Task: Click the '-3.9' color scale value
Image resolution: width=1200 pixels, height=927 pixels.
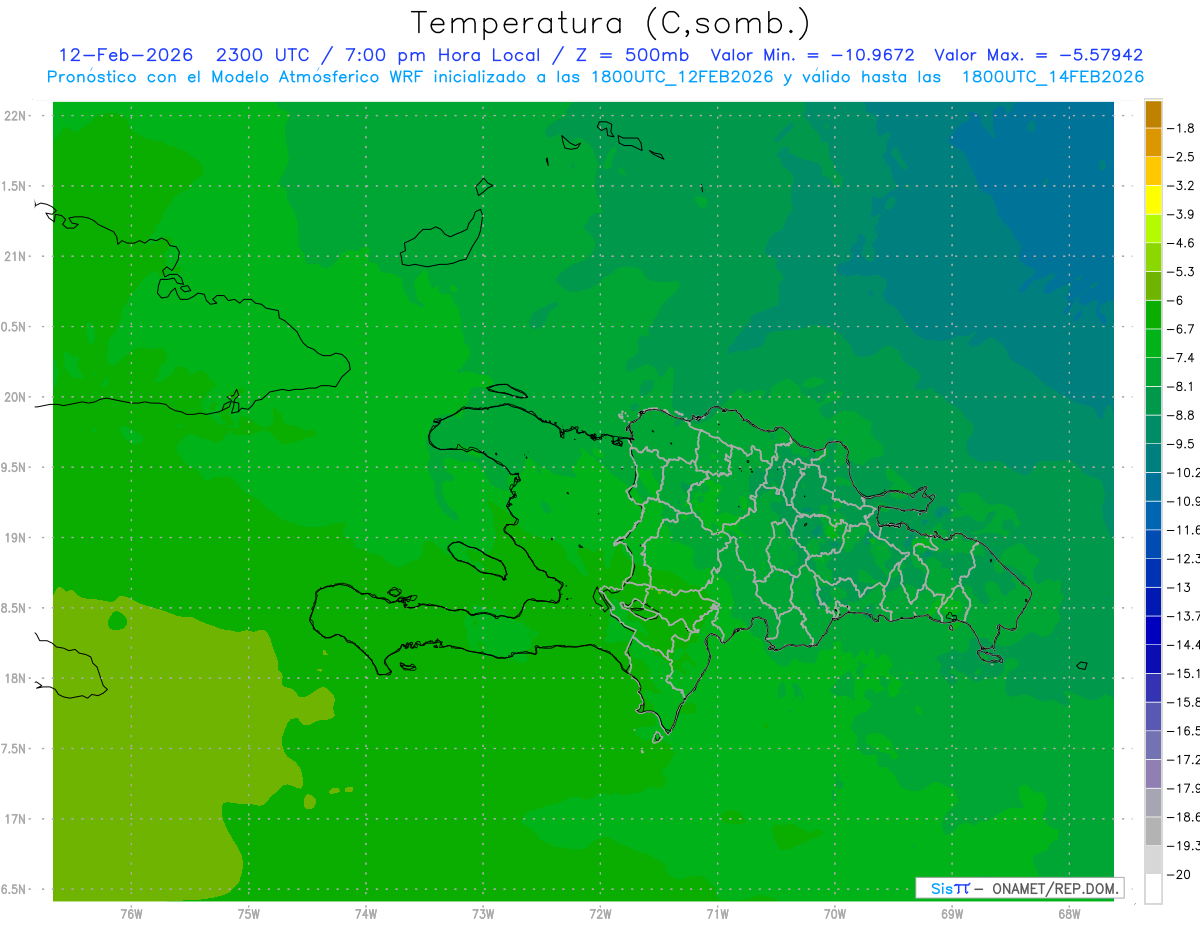Action: (x=1183, y=214)
